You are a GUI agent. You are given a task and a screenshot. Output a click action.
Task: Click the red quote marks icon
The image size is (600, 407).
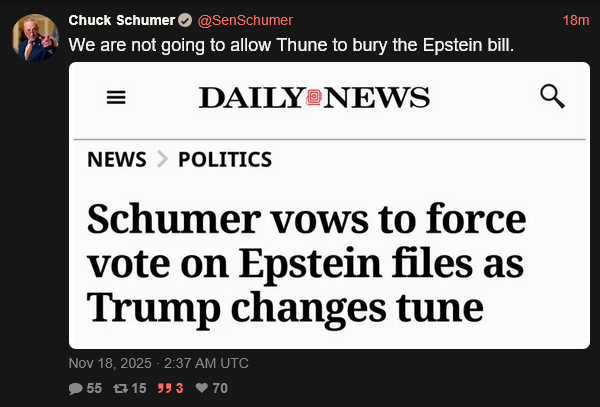pyautogui.click(x=166, y=388)
